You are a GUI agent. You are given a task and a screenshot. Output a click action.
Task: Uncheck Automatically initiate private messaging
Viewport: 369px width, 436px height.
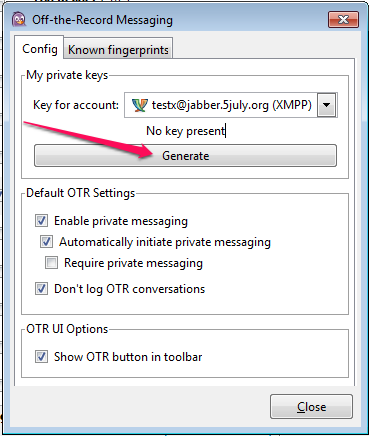pos(46,242)
